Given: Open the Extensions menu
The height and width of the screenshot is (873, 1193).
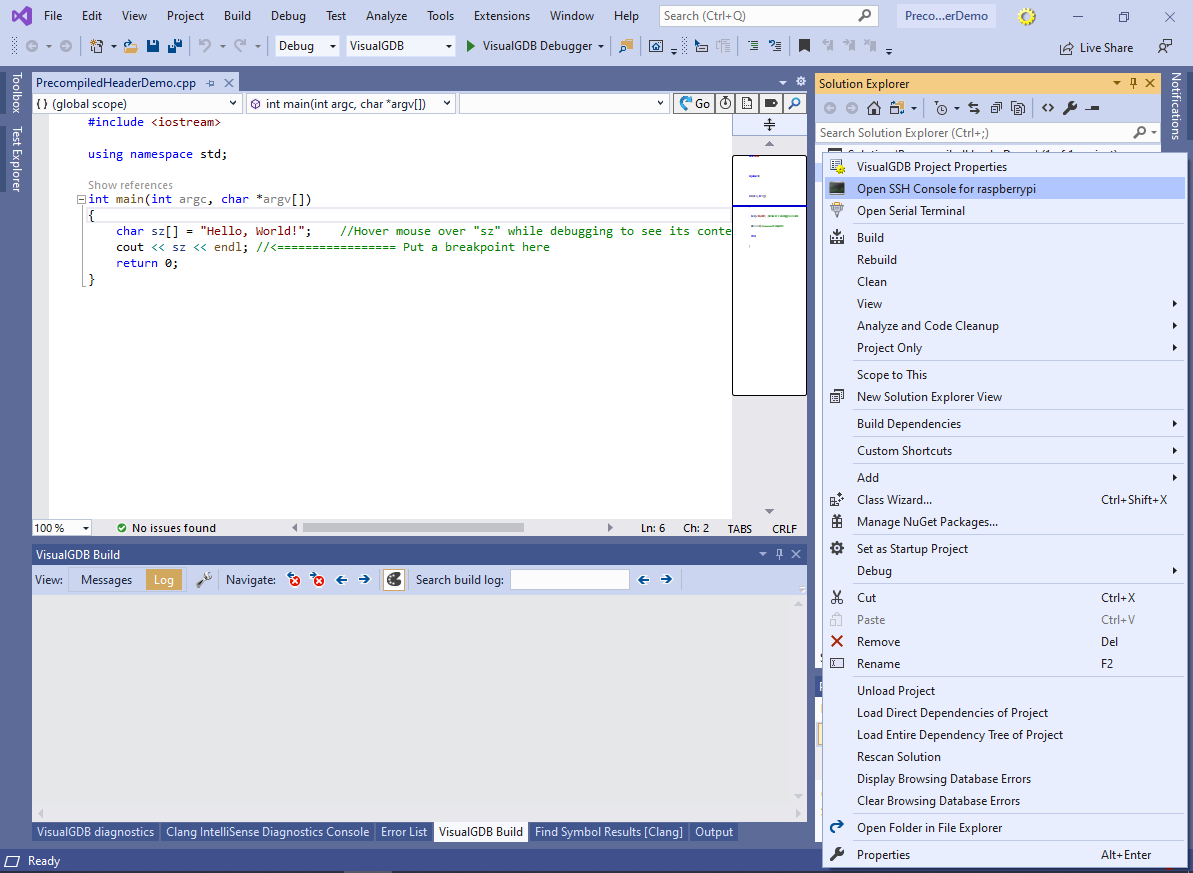Looking at the screenshot, I should [501, 15].
